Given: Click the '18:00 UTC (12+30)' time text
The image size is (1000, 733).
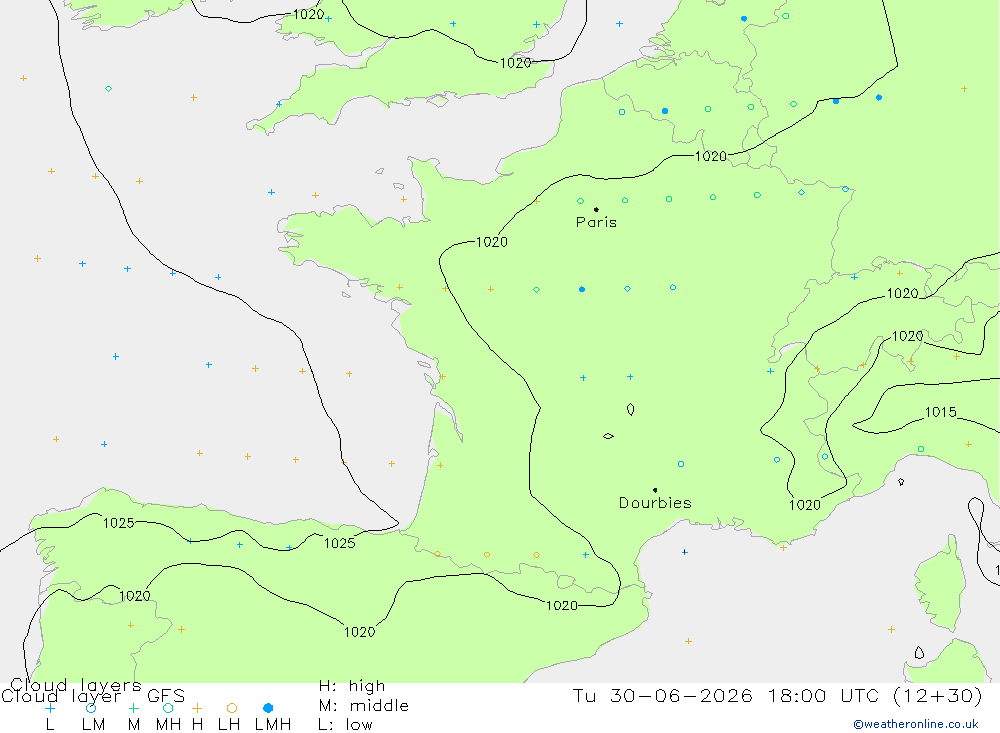Looking at the screenshot, I should click(x=875, y=695).
